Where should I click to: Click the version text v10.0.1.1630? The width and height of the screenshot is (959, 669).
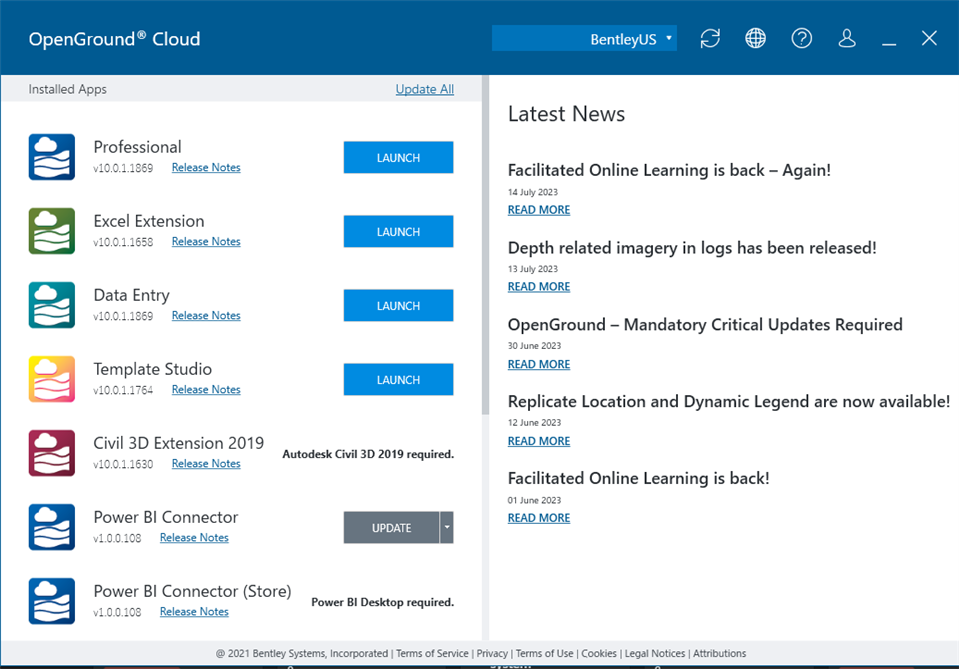tap(123, 464)
